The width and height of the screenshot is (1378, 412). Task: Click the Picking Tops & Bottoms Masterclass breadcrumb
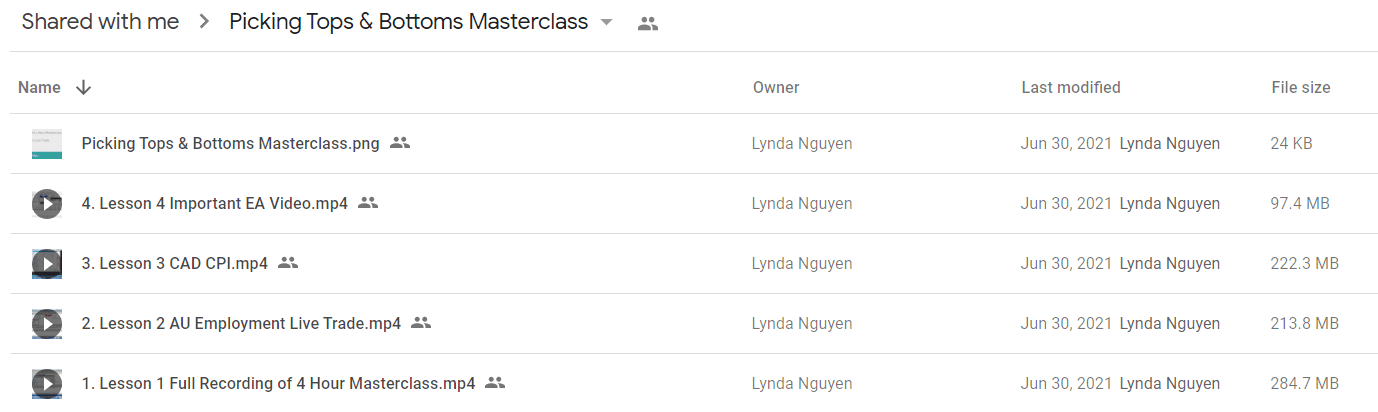coord(409,22)
